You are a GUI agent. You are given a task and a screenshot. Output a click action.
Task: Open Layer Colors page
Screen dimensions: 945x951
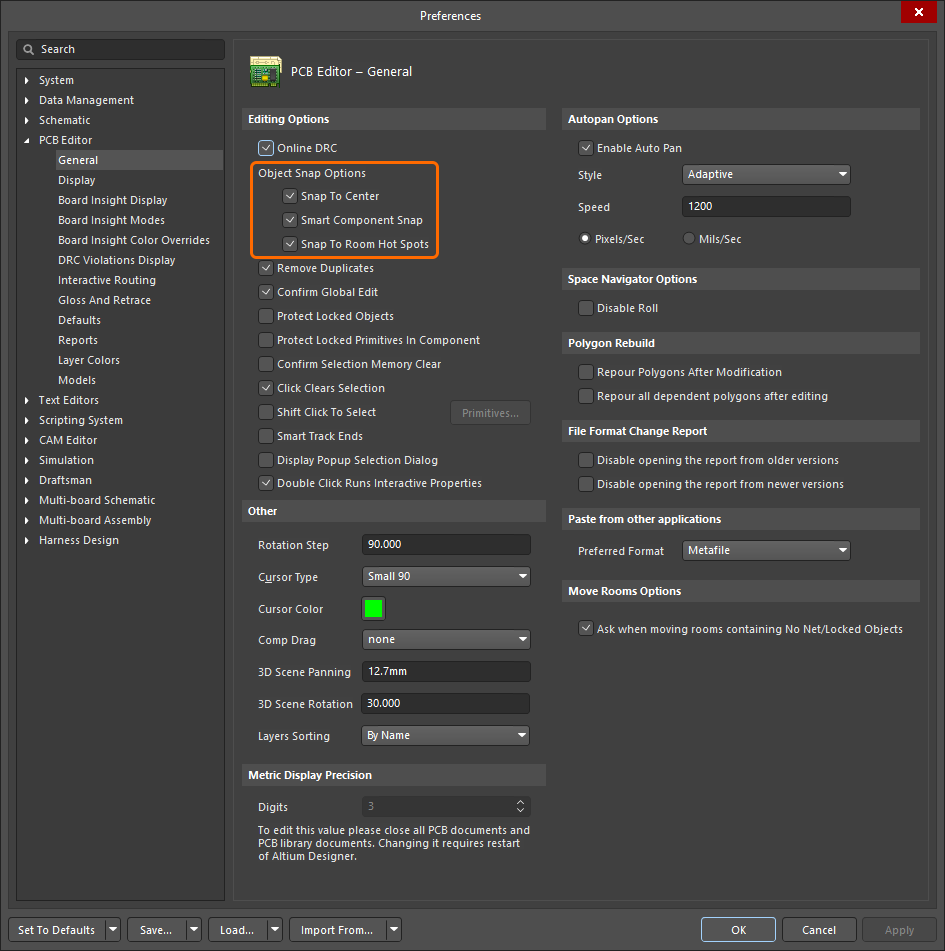pyautogui.click(x=89, y=360)
